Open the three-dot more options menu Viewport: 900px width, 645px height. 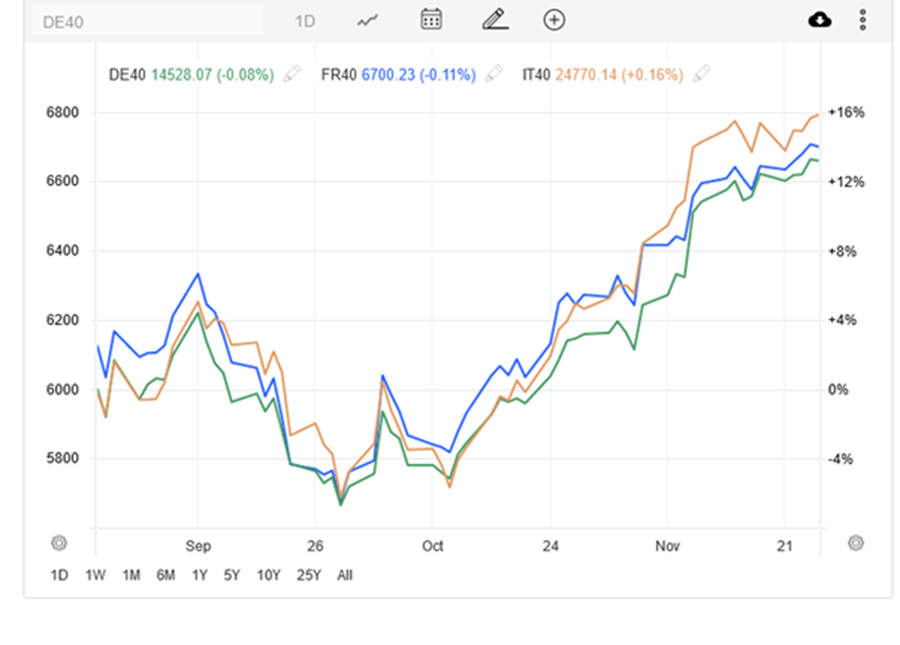pyautogui.click(x=862, y=20)
